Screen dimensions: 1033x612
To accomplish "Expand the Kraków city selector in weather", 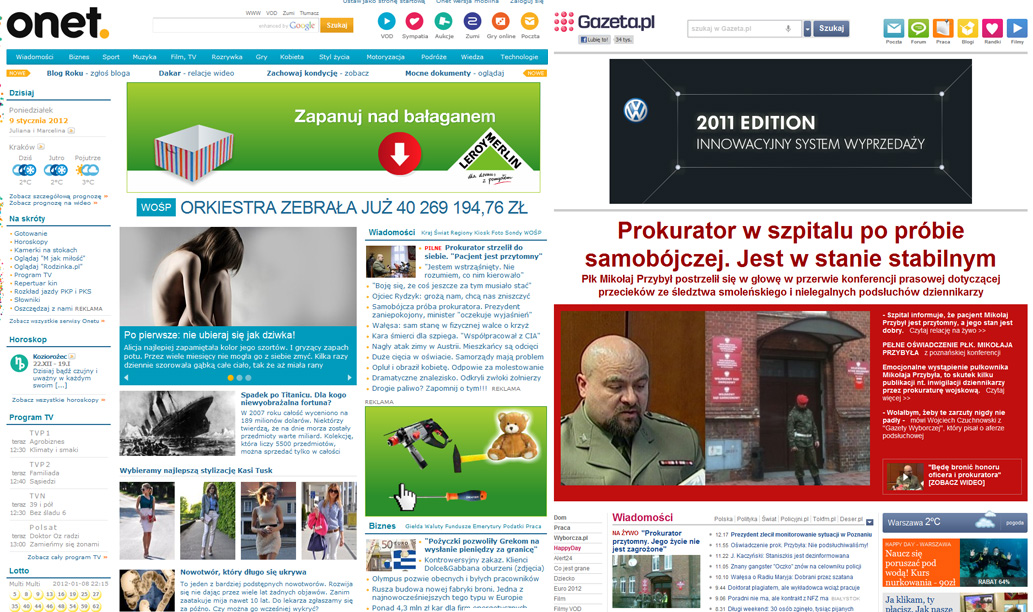I will [x=42, y=147].
